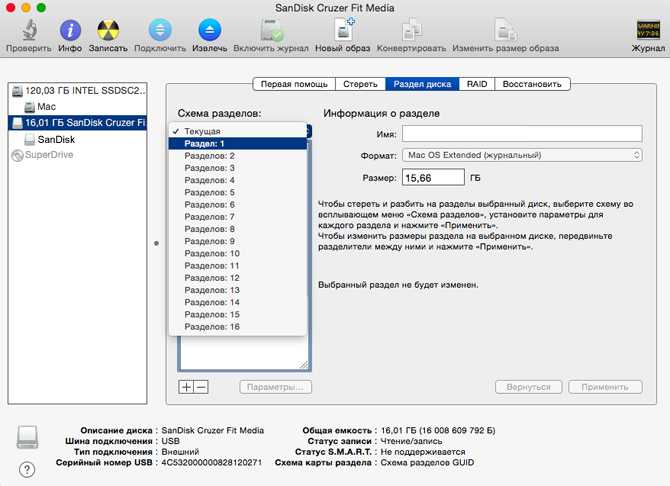Choose Разделов: 10 in the scheme menu
Image resolution: width=670 pixels, height=486 pixels.
(x=238, y=253)
